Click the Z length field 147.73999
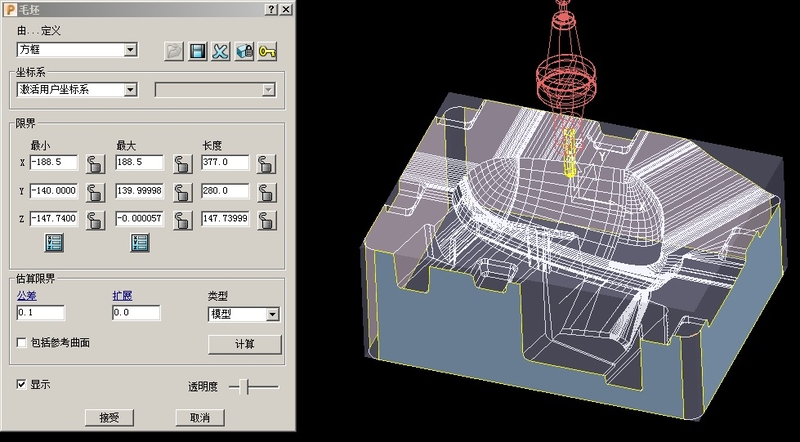 click(x=225, y=218)
